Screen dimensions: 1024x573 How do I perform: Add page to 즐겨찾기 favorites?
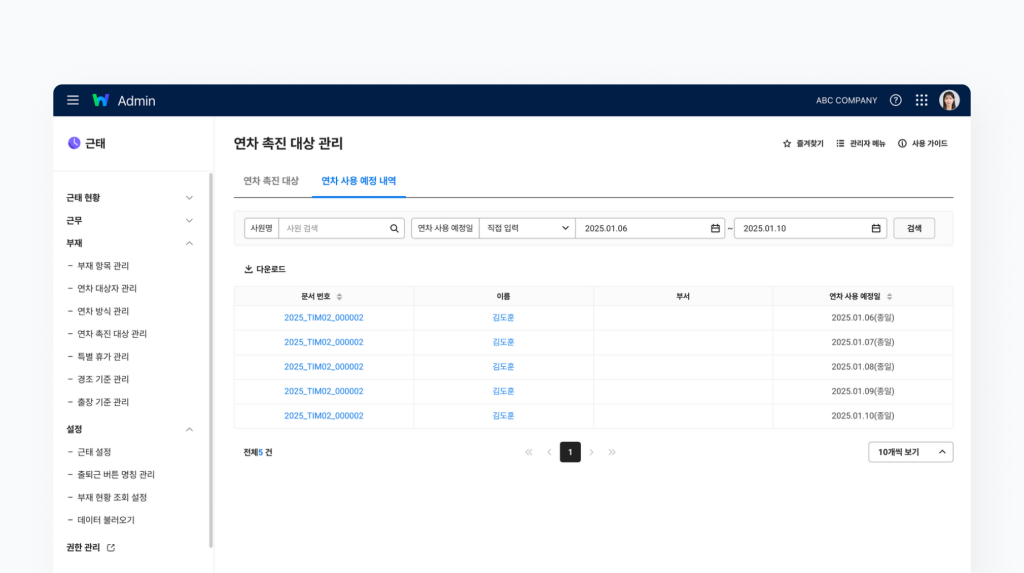803,143
